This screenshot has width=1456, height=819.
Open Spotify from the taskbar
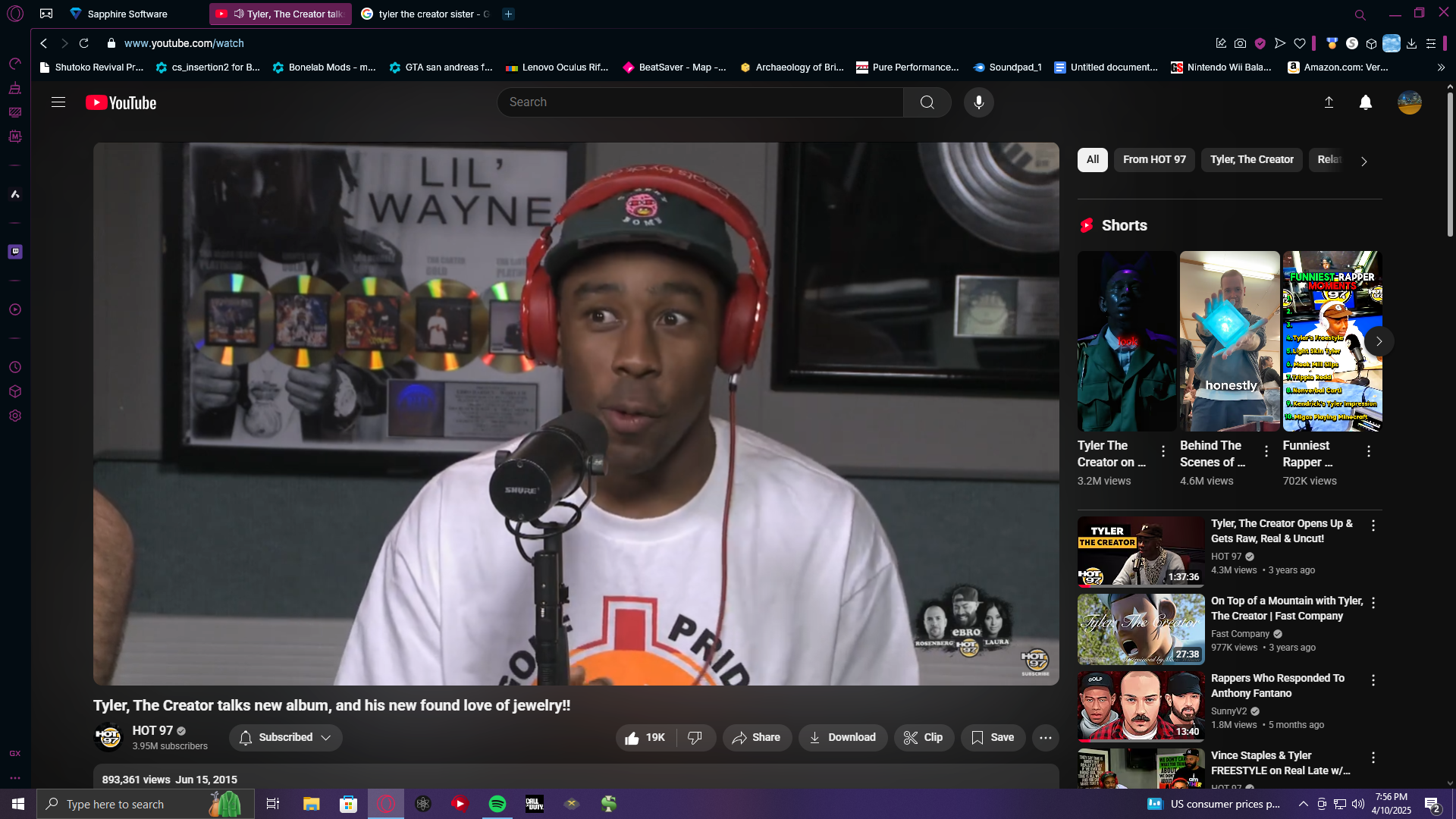point(497,804)
